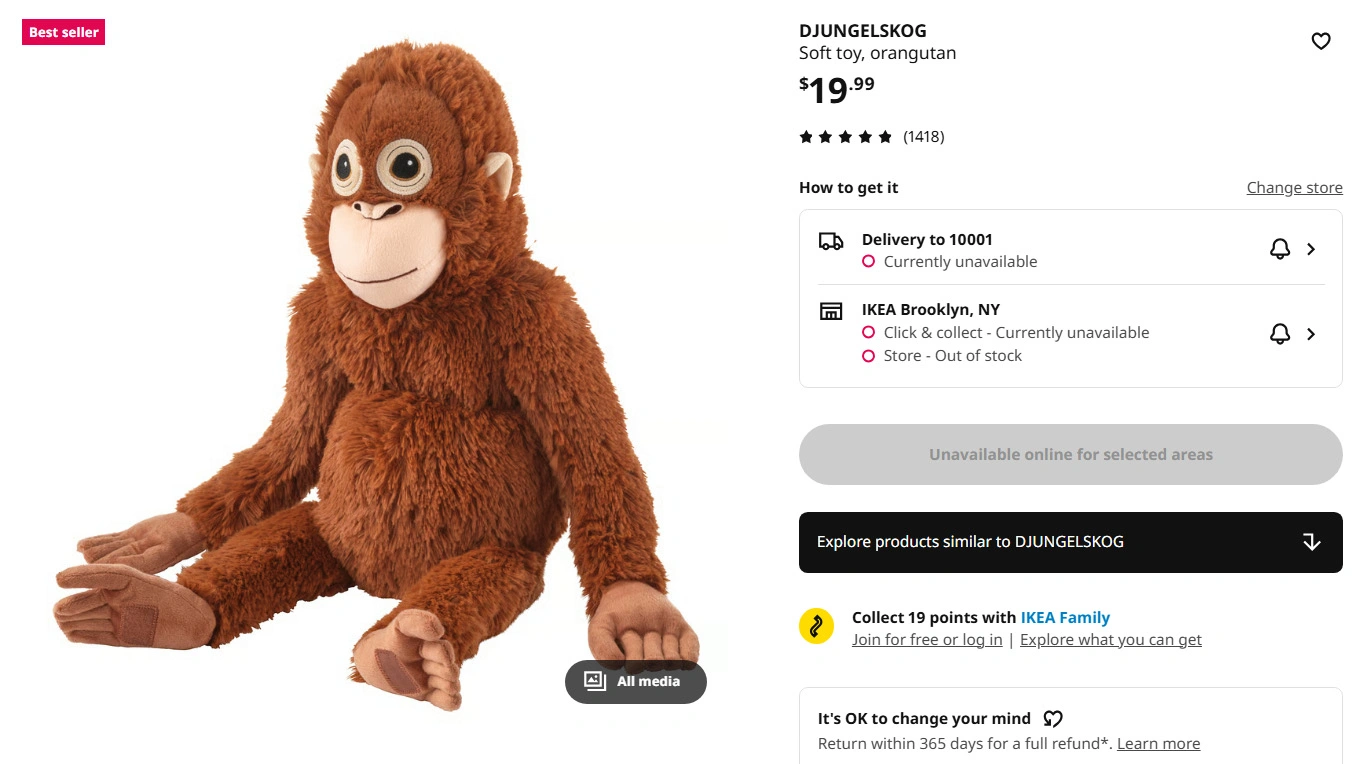This screenshot has width=1367, height=764.
Task: Click the yellow IKEA Family points icon
Action: (816, 627)
